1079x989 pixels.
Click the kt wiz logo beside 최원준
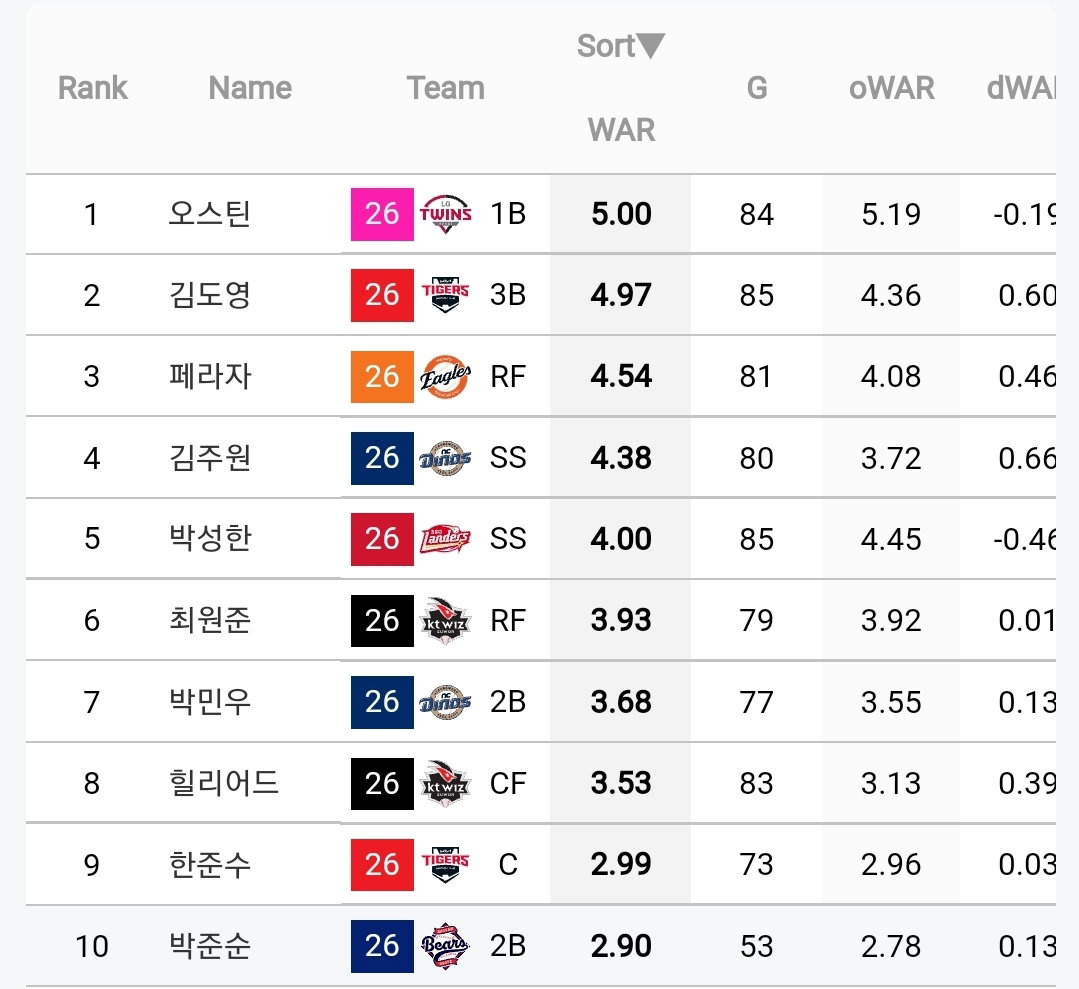tap(445, 620)
